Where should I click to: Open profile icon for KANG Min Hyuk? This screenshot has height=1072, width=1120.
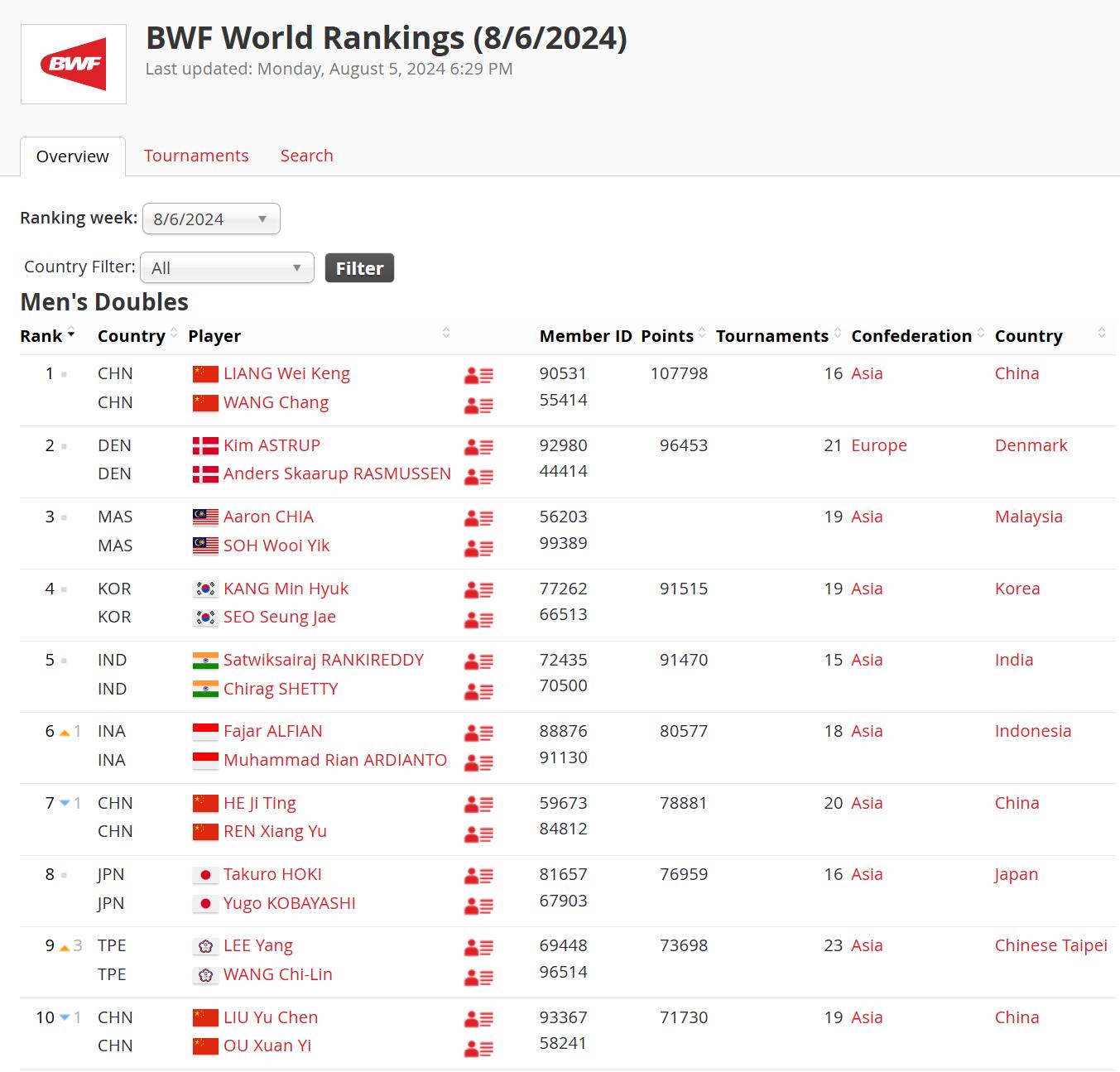point(478,590)
